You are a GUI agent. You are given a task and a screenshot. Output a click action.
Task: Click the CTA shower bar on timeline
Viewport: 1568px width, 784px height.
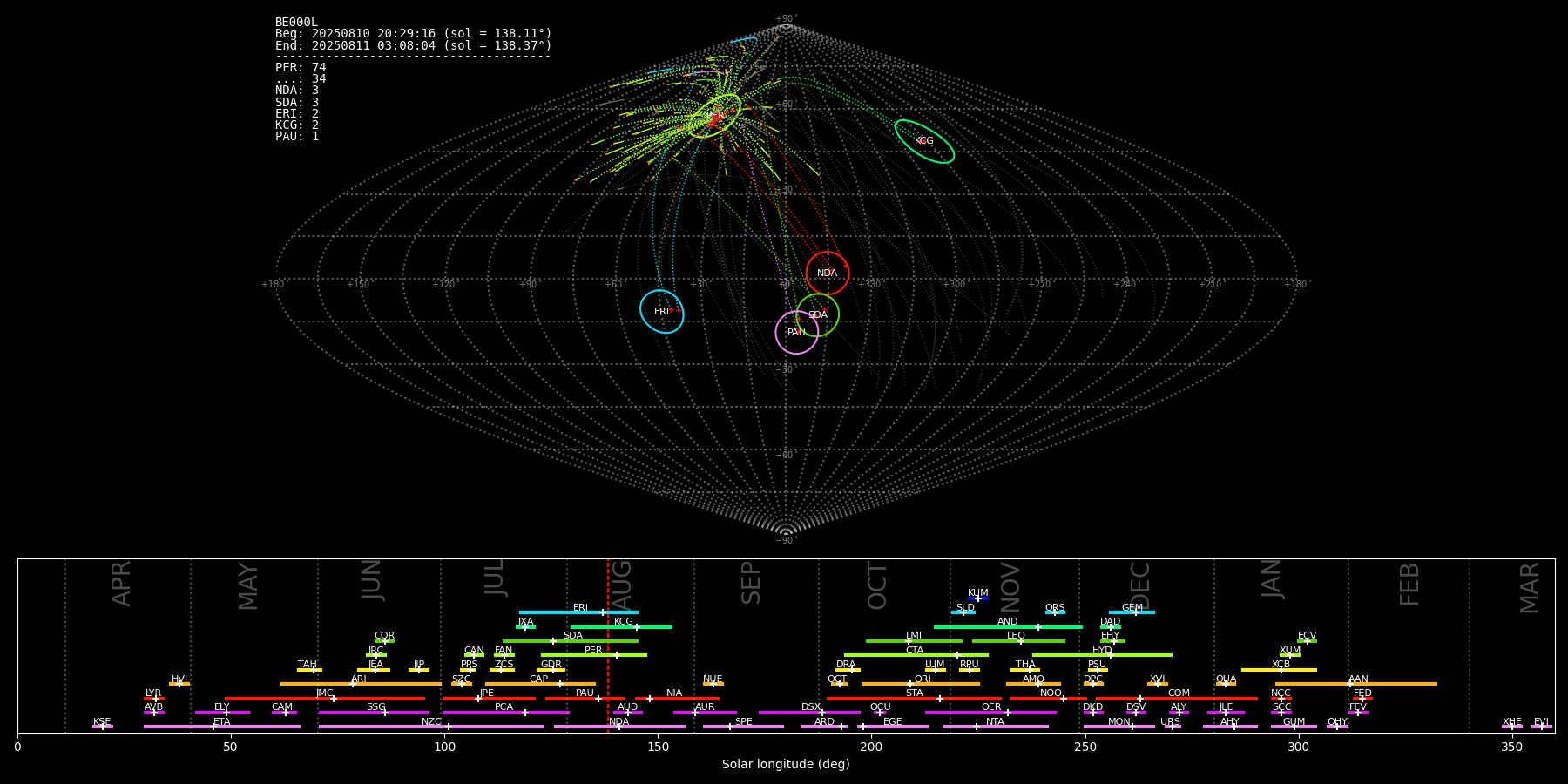click(x=916, y=655)
